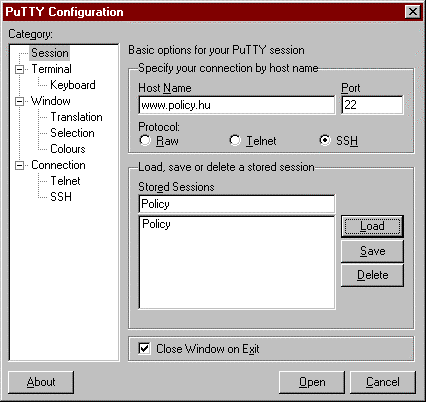This screenshot has height=402, width=426.
Task: Click the Open button
Action: tap(312, 382)
